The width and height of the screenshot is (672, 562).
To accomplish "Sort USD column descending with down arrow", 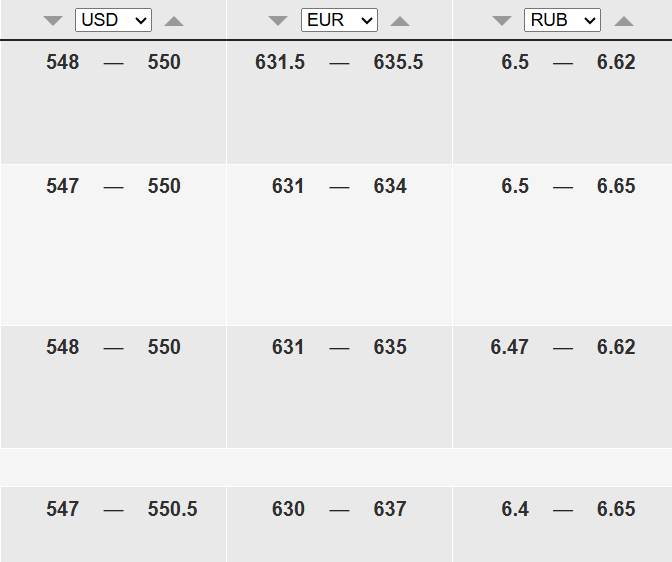I will coord(53,21).
